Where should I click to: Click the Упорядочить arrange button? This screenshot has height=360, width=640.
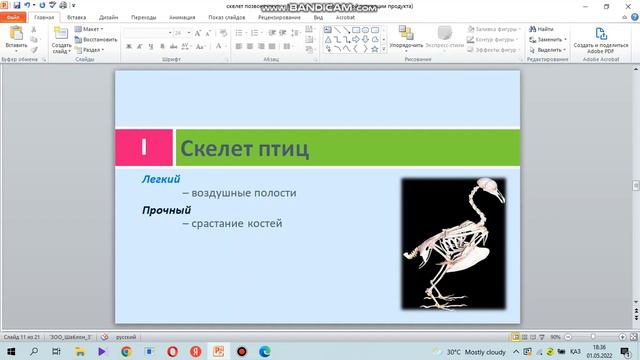click(406, 38)
